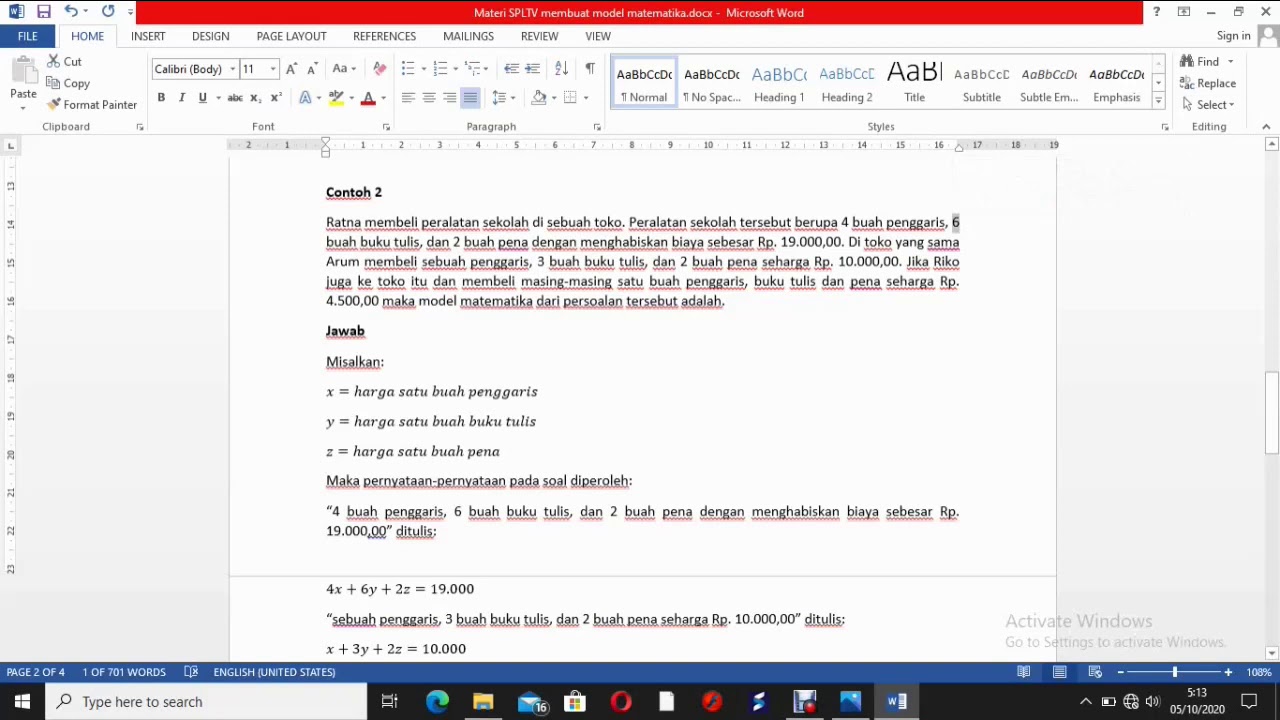
Task: Open the font name Calibri (Body) dropdown
Action: (233, 70)
